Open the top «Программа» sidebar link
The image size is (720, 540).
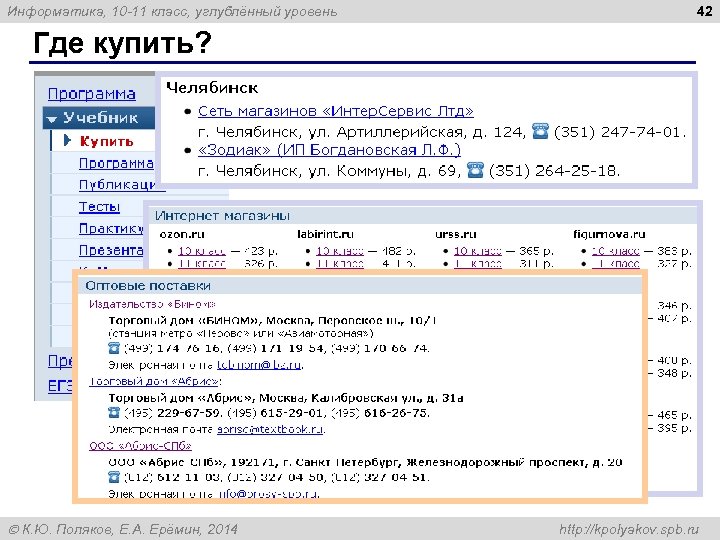pos(91,94)
